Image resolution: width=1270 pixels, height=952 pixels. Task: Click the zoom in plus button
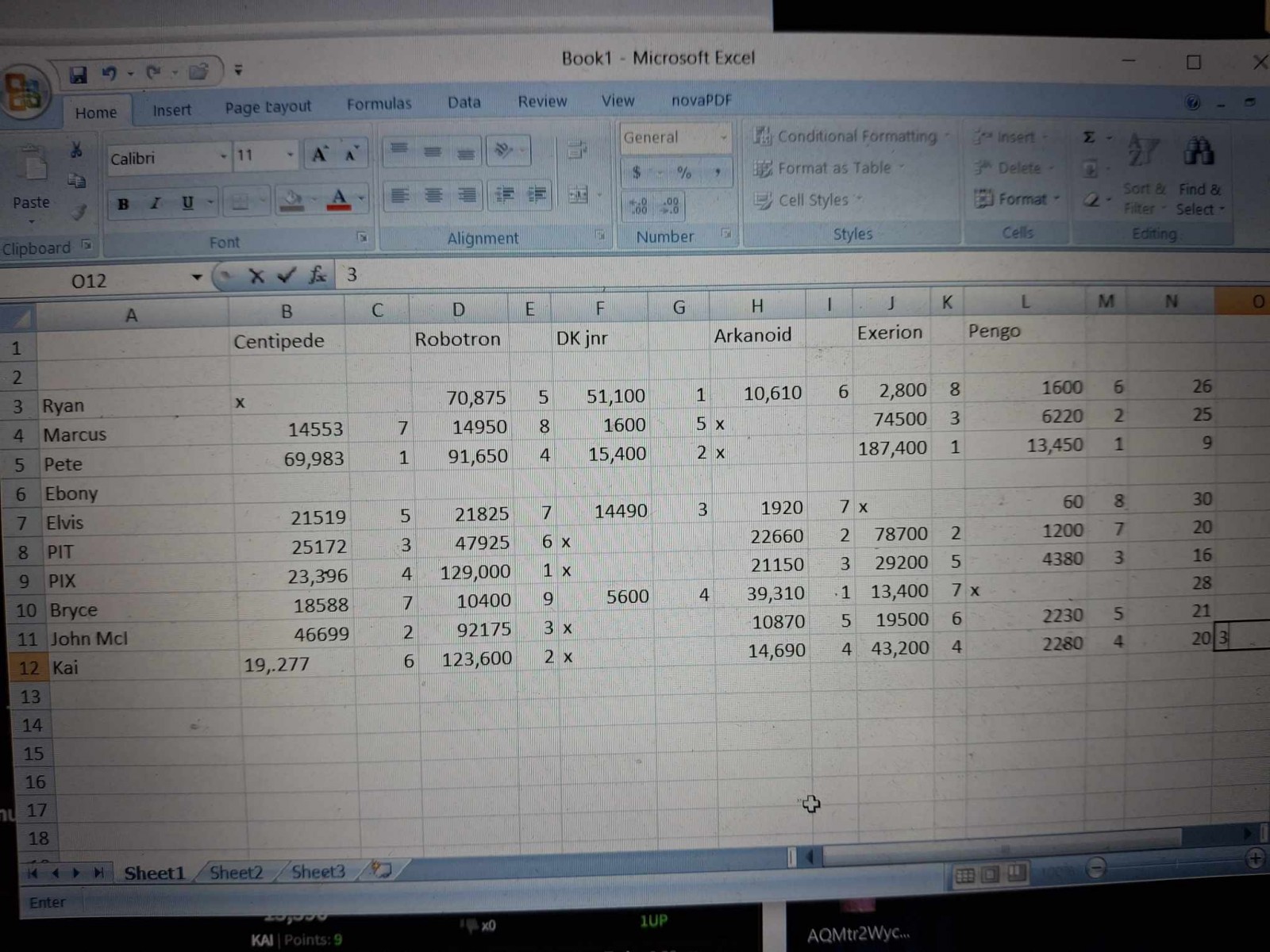point(1255,858)
